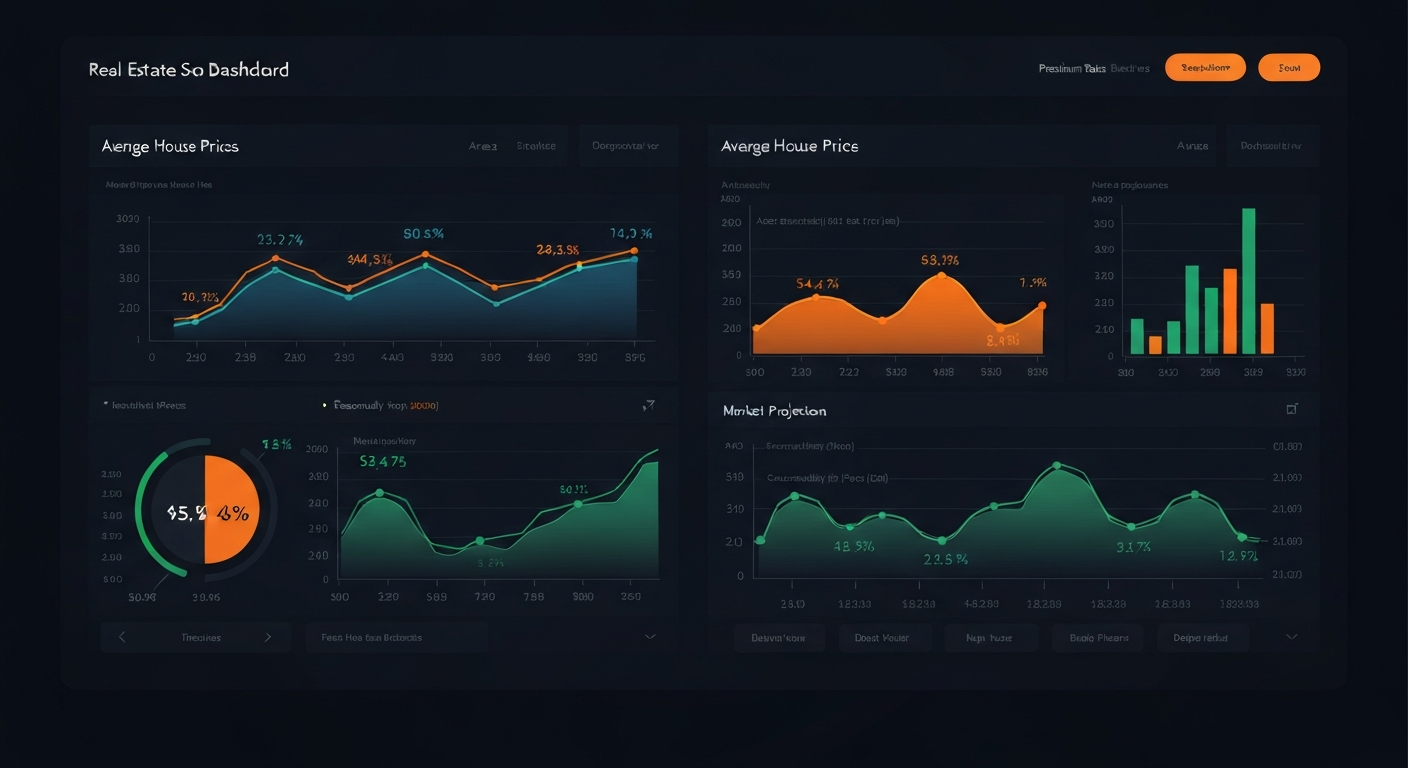
Task: Click the "S0 S%" teal data label
Action: coord(424,234)
